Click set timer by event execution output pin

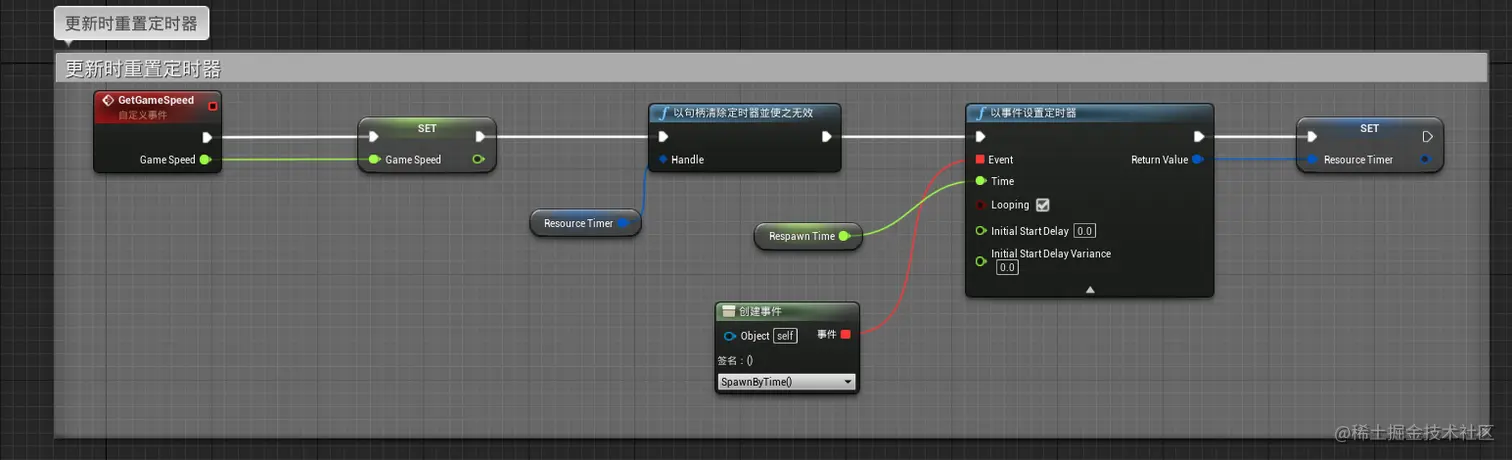(1199, 137)
